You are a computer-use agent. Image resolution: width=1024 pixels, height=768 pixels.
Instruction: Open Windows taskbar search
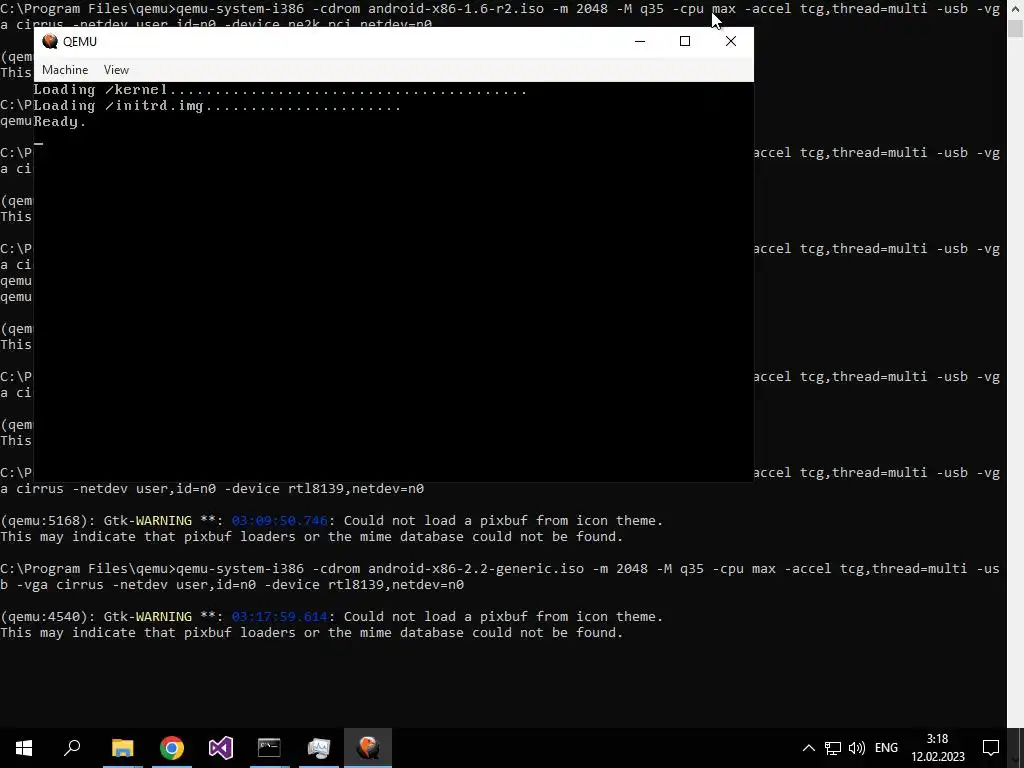72,748
